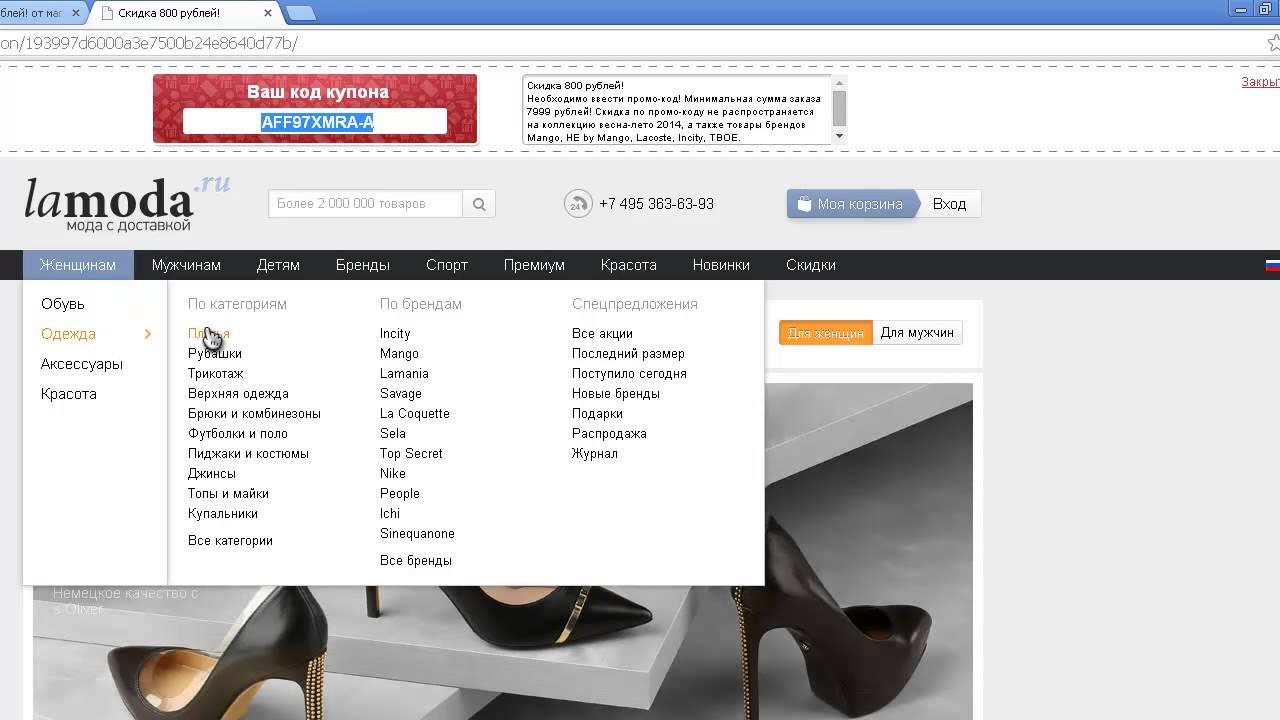Open Женщинам menu tab
The height and width of the screenshot is (720, 1280).
pos(78,265)
